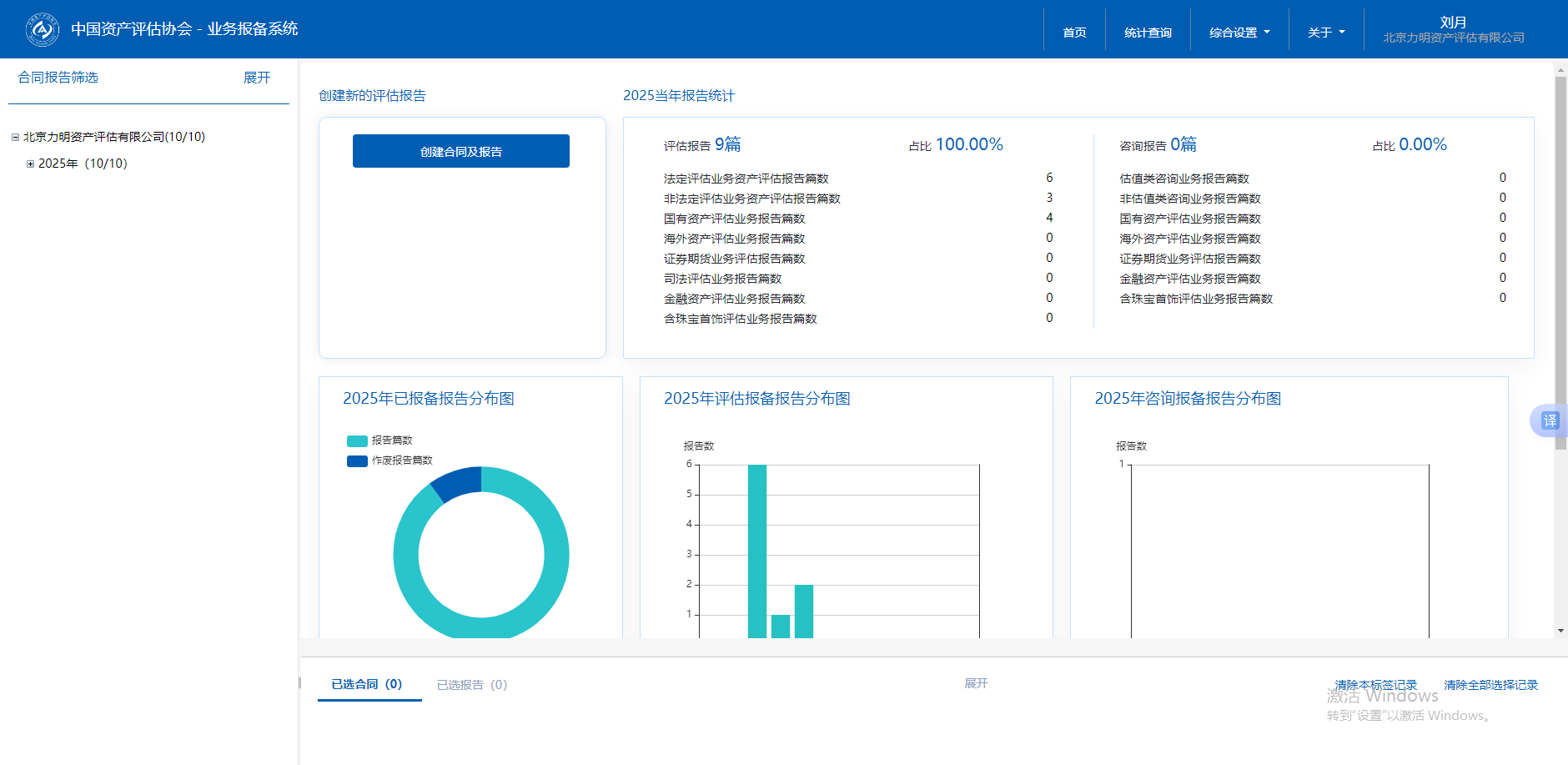This screenshot has width=1568, height=765.
Task: Click the tallest bar in evaluation chart
Action: [756, 551]
